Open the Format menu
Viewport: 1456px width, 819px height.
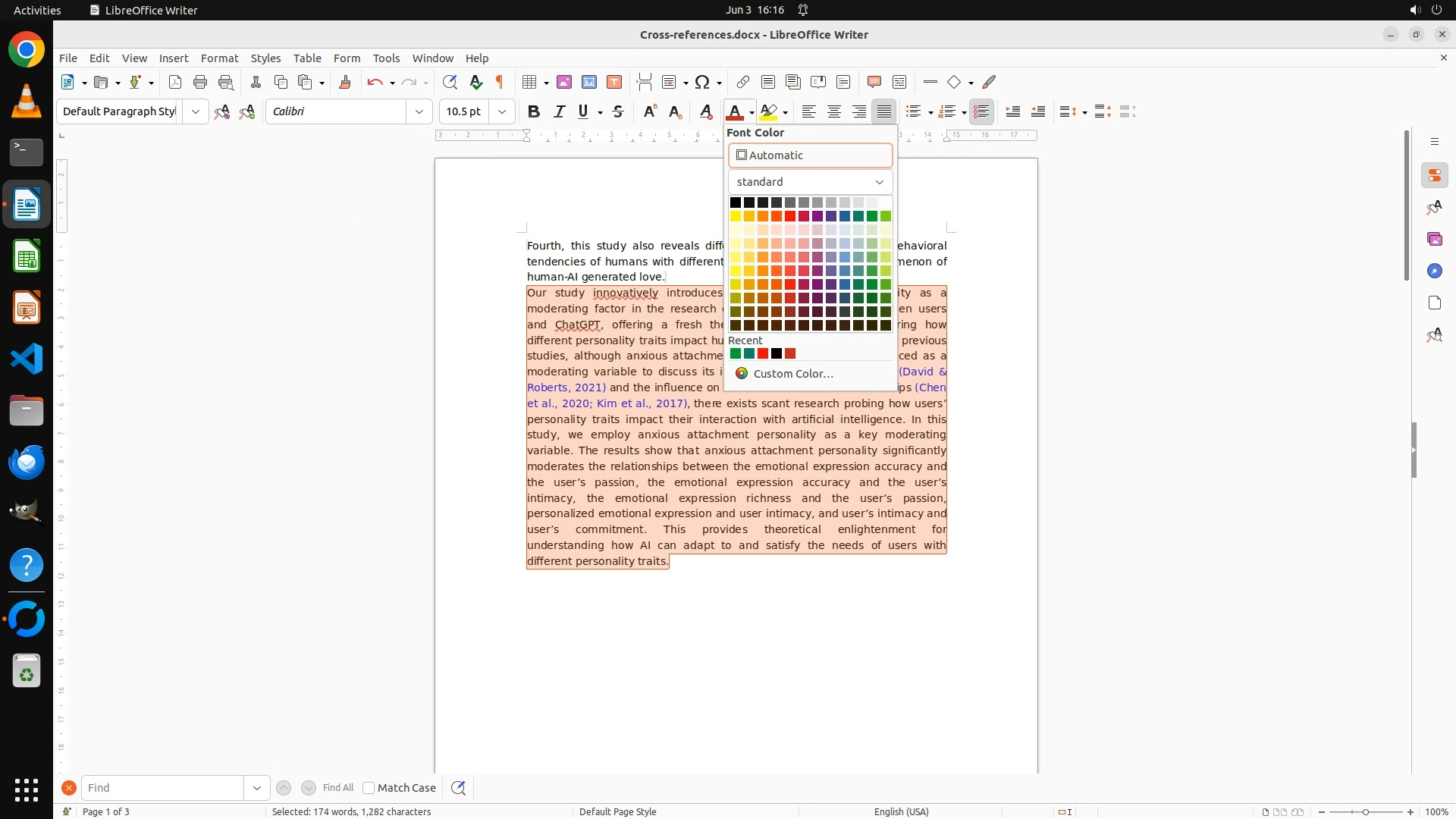coord(219,58)
